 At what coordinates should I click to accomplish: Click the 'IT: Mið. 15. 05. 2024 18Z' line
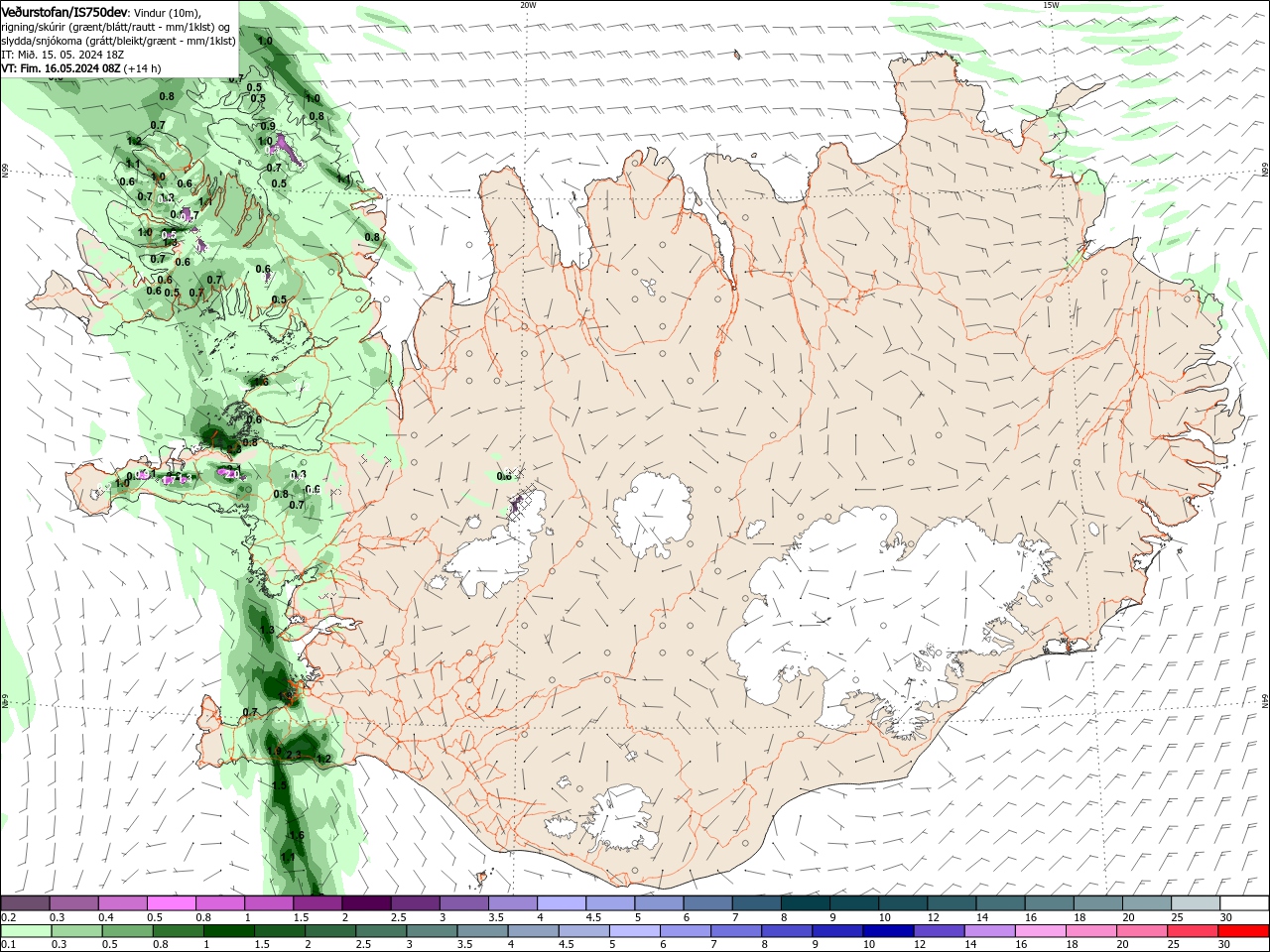pos(64,55)
